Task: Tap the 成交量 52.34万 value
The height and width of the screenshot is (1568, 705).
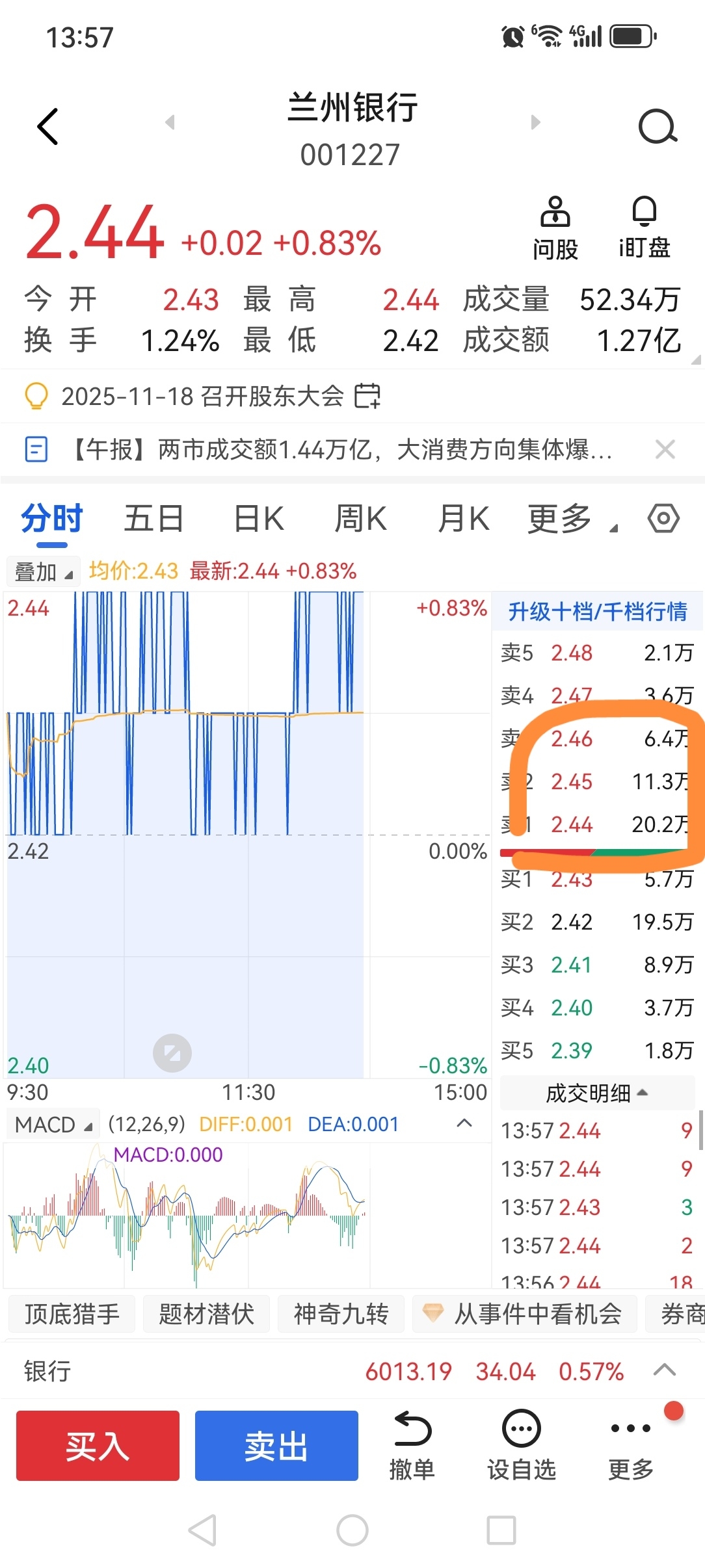Action: (630, 300)
